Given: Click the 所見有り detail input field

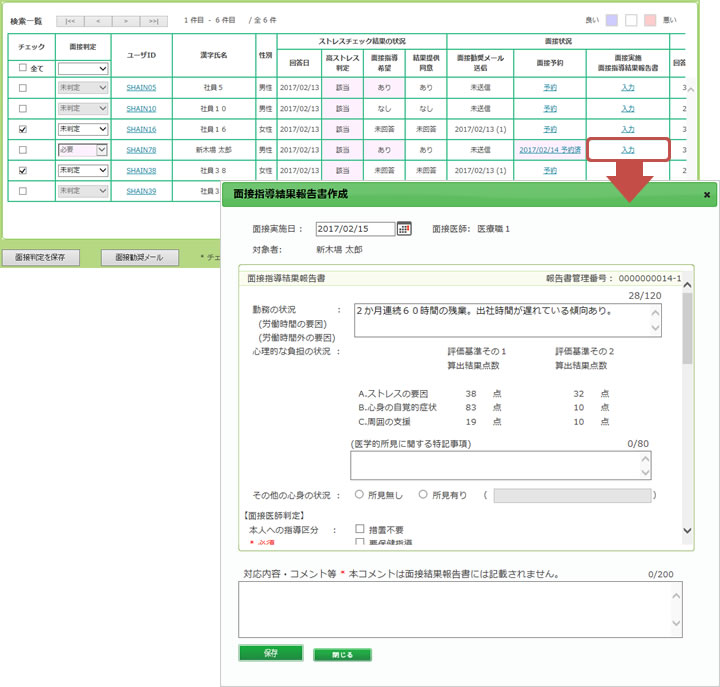Looking at the screenshot, I should coord(572,496).
